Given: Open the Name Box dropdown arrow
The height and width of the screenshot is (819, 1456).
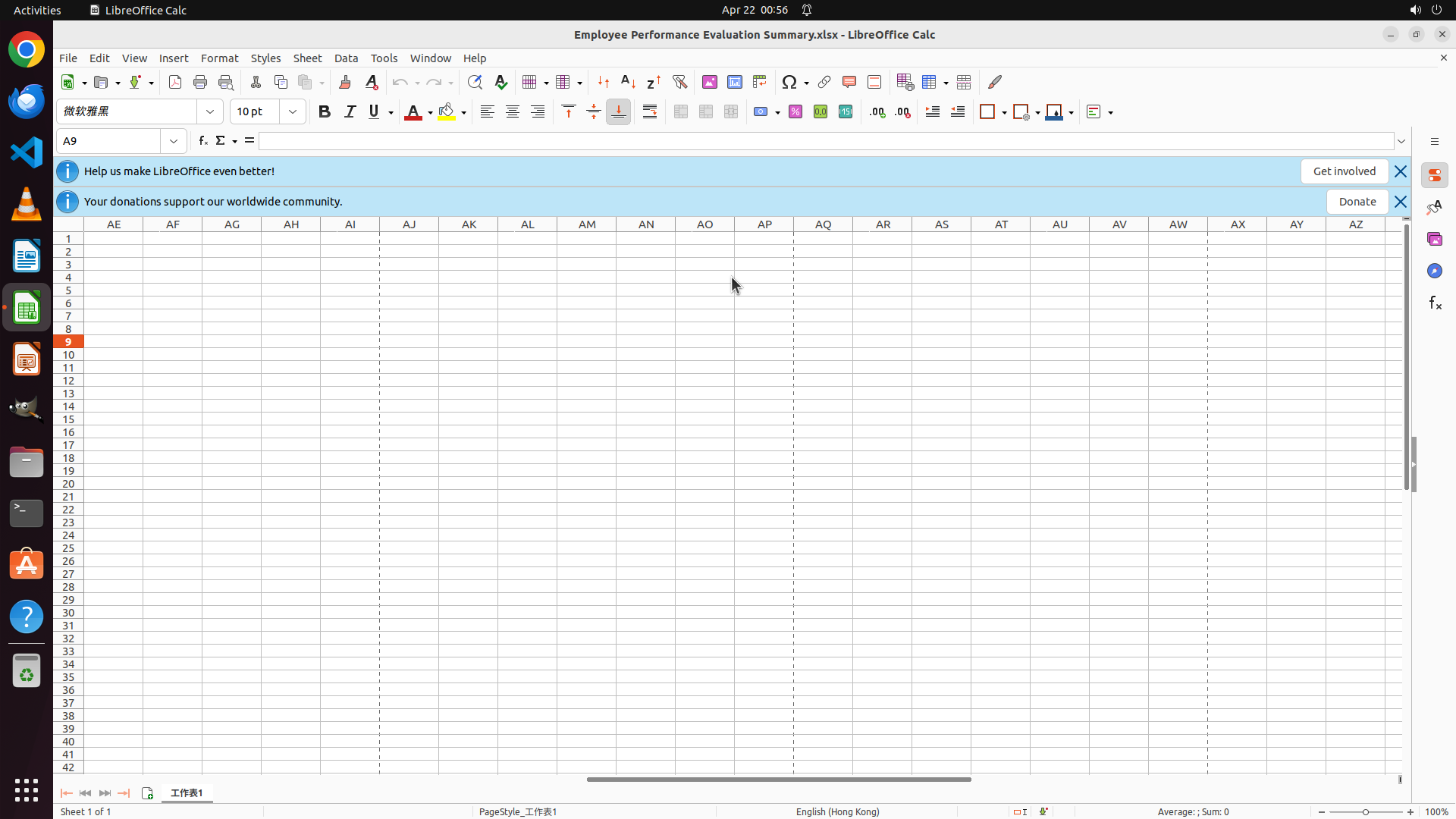Looking at the screenshot, I should [174, 141].
